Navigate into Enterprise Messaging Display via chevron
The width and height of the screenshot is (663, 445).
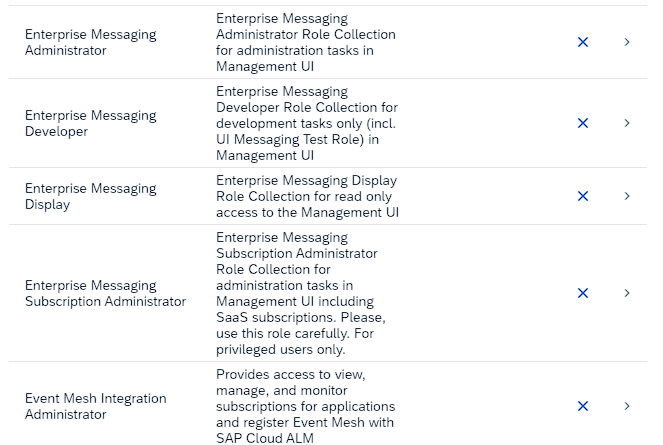[x=627, y=196]
